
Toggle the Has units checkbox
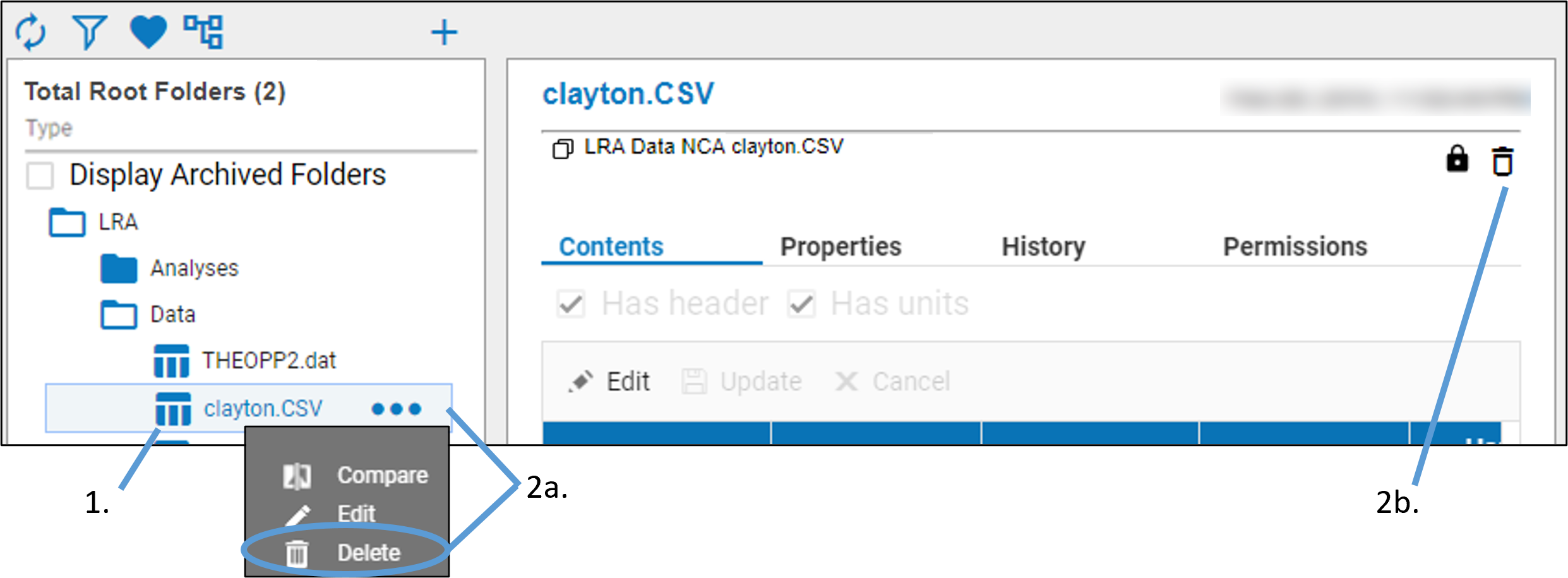click(801, 304)
